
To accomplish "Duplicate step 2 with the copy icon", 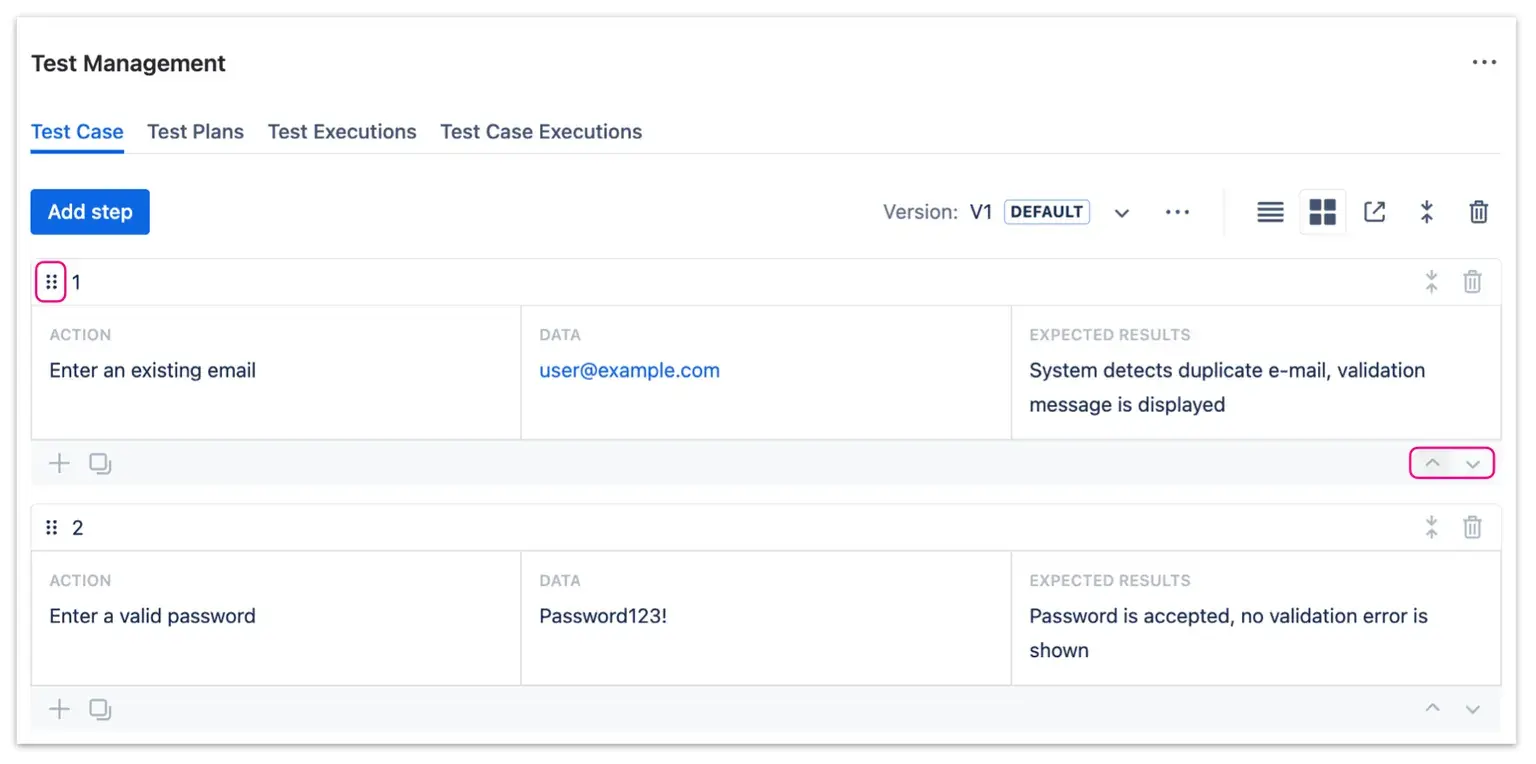I will coord(99,709).
